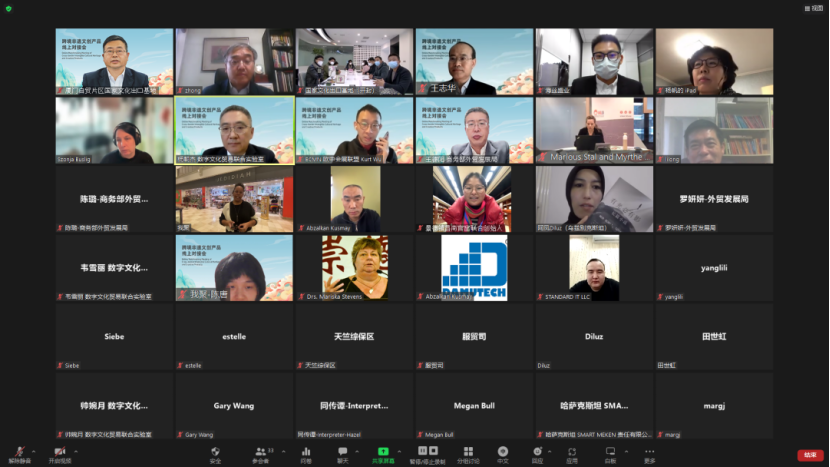Image resolution: width=830 pixels, height=467 pixels.
Task: Open the Whiteboard tool
Action: click(610, 454)
